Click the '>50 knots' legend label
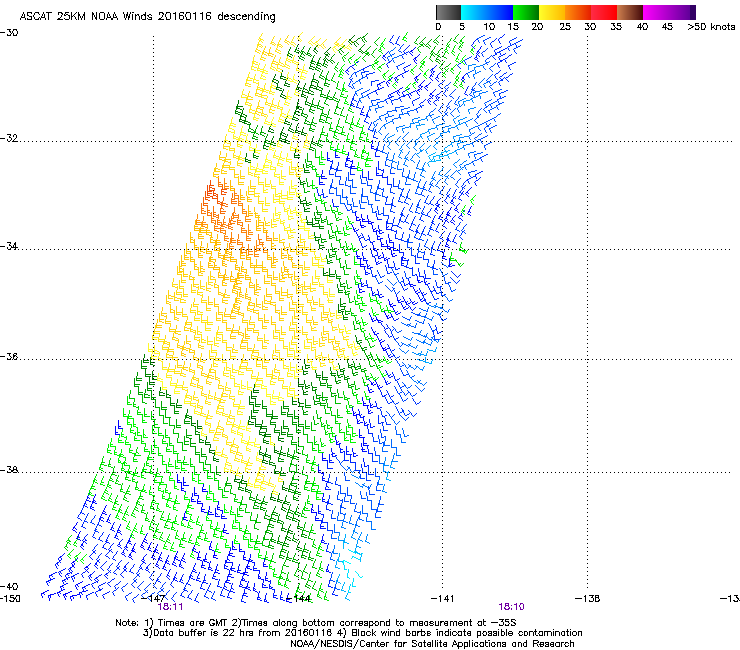 pyautogui.click(x=711, y=27)
